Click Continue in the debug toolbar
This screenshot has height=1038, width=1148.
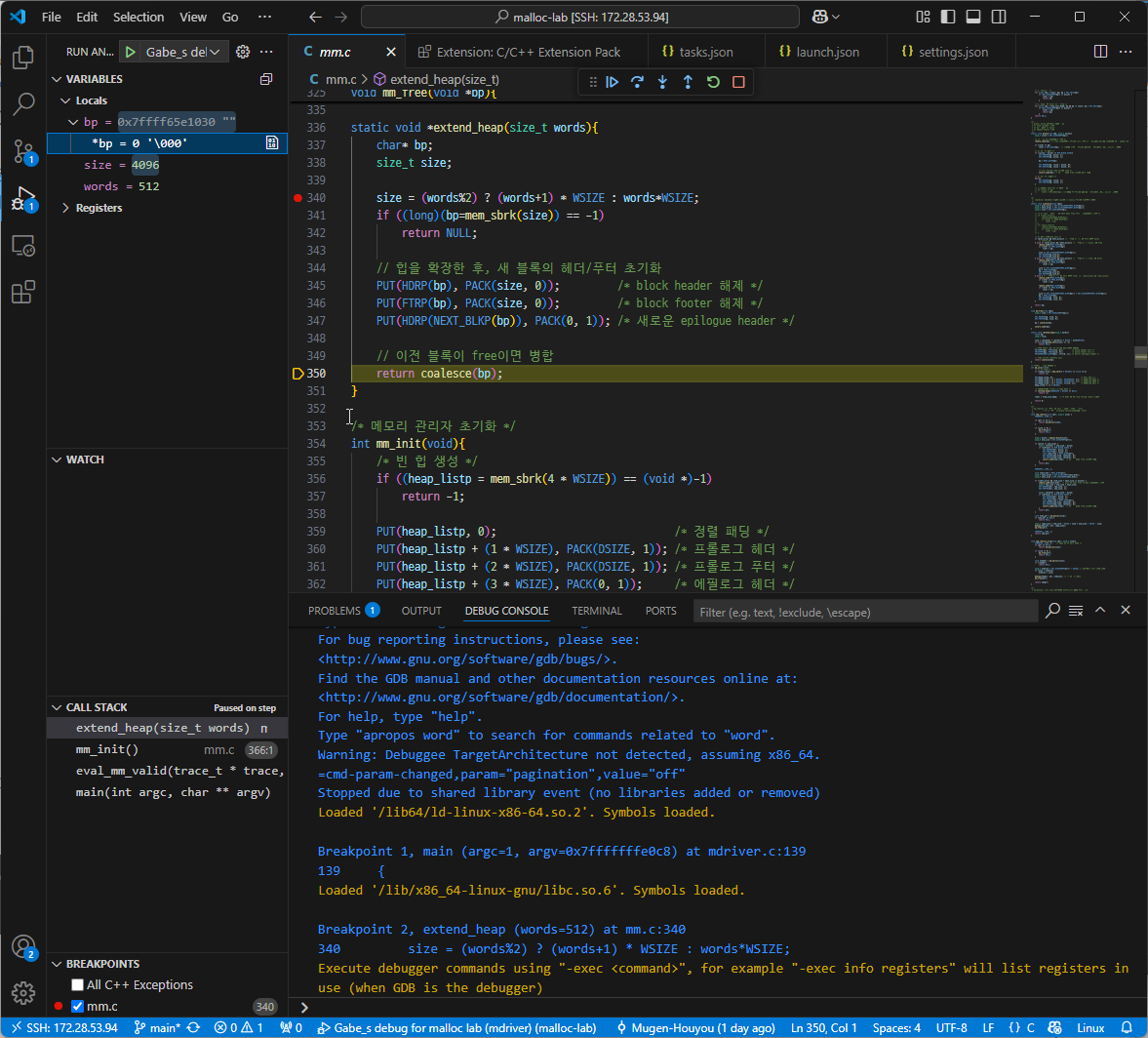(x=613, y=82)
